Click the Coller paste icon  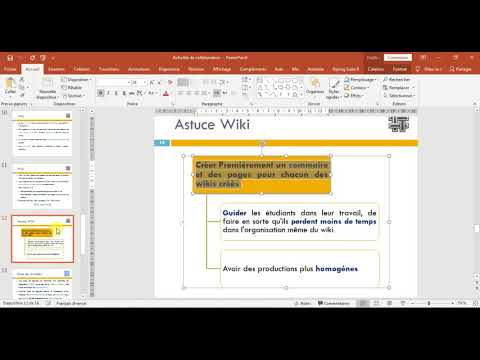coord(10,86)
